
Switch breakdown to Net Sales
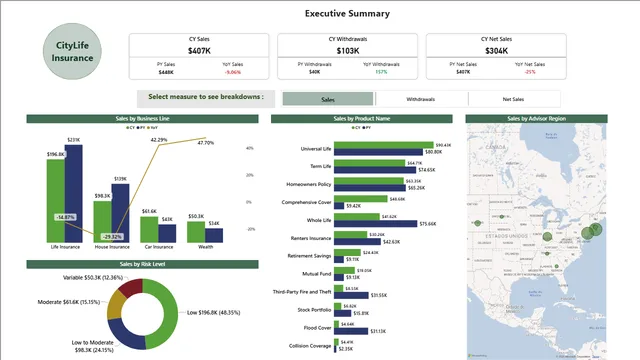click(x=513, y=99)
